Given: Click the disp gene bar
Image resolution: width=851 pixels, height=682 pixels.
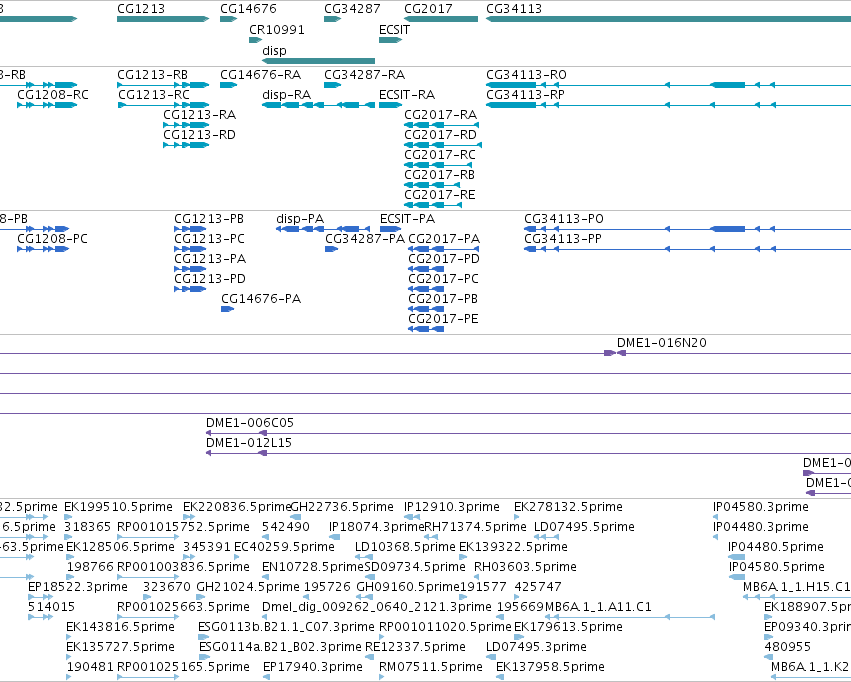Looking at the screenshot, I should click(x=319, y=61).
